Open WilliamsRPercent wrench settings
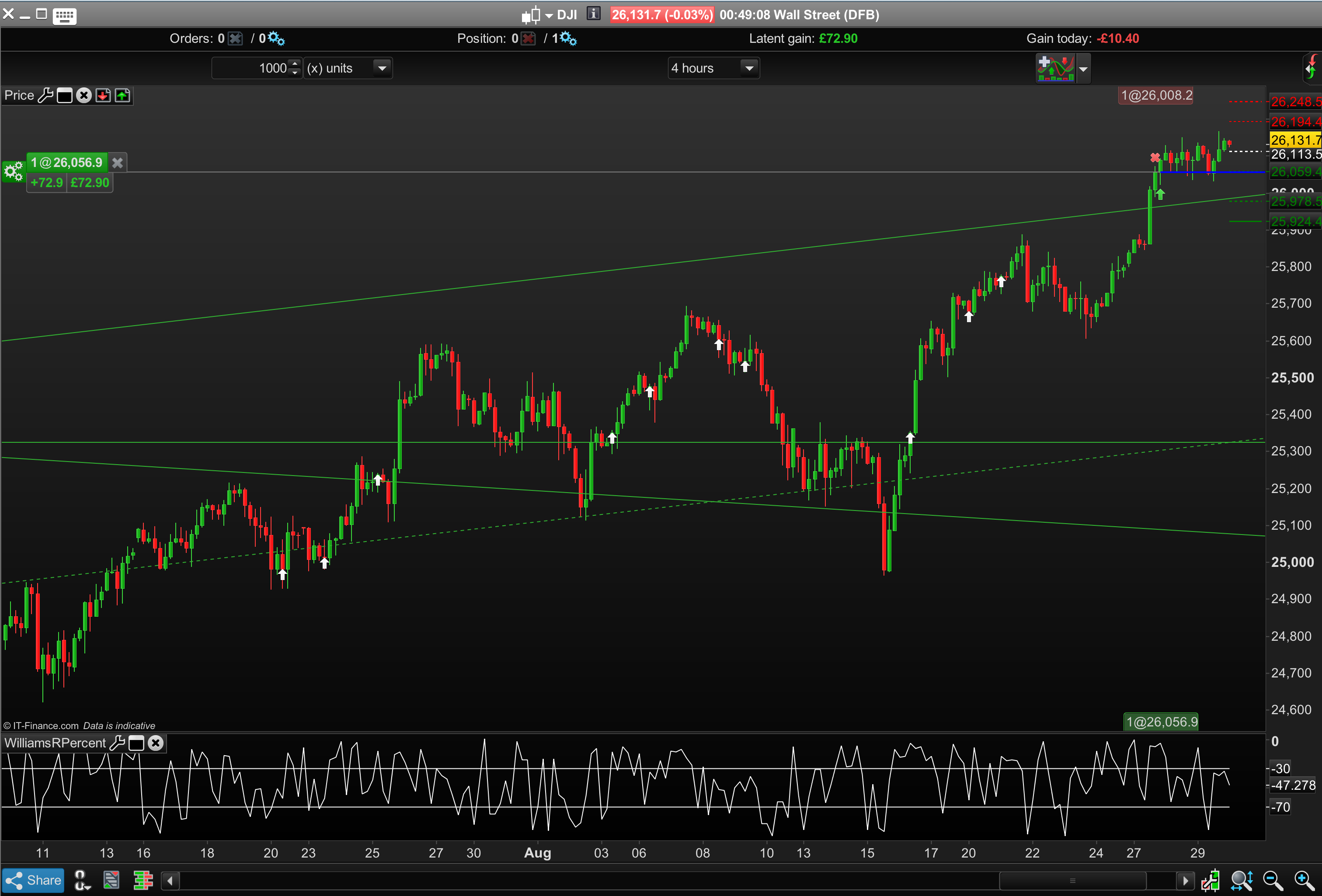 tap(117, 743)
